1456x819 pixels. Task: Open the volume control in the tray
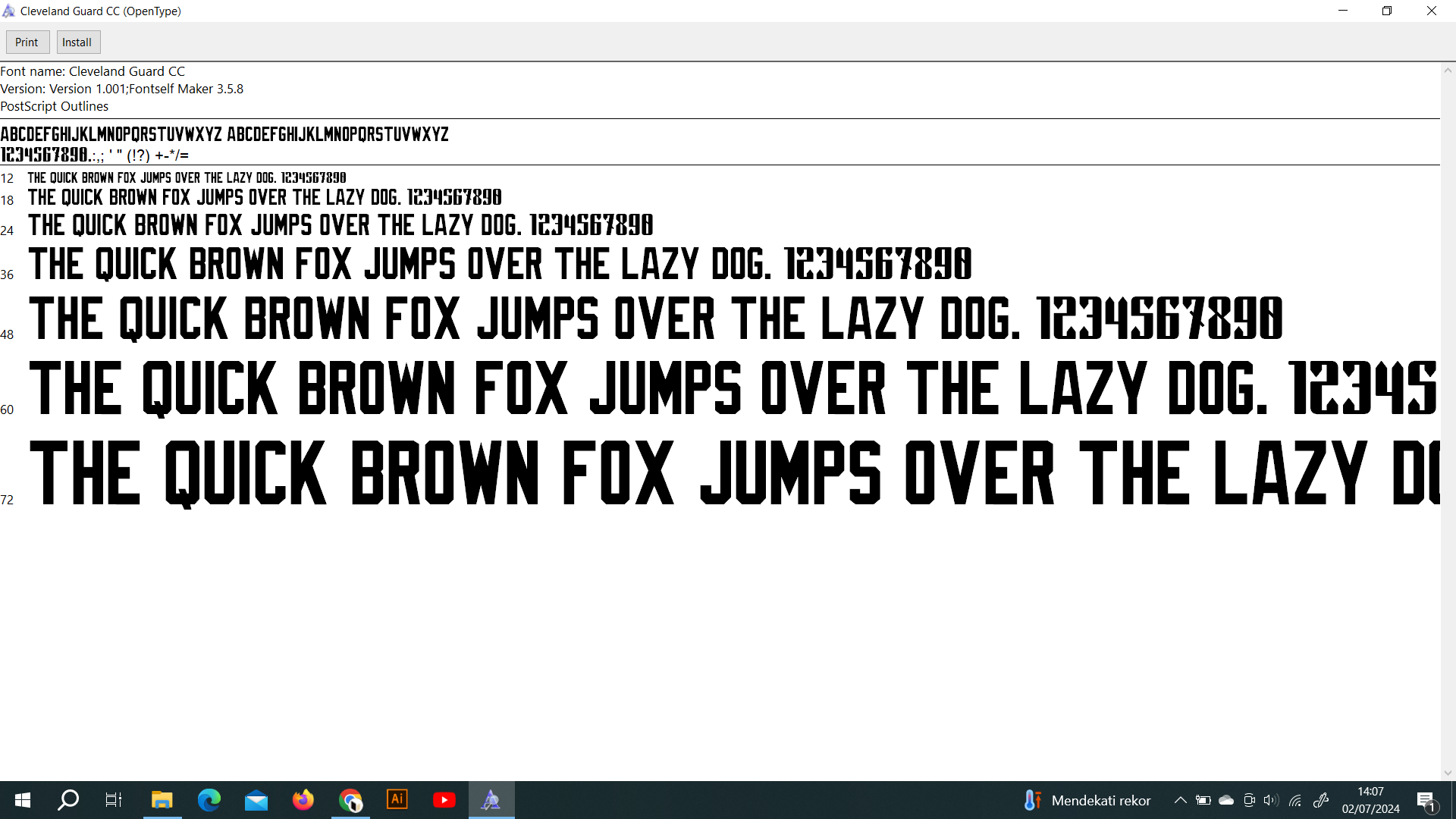(x=1272, y=800)
